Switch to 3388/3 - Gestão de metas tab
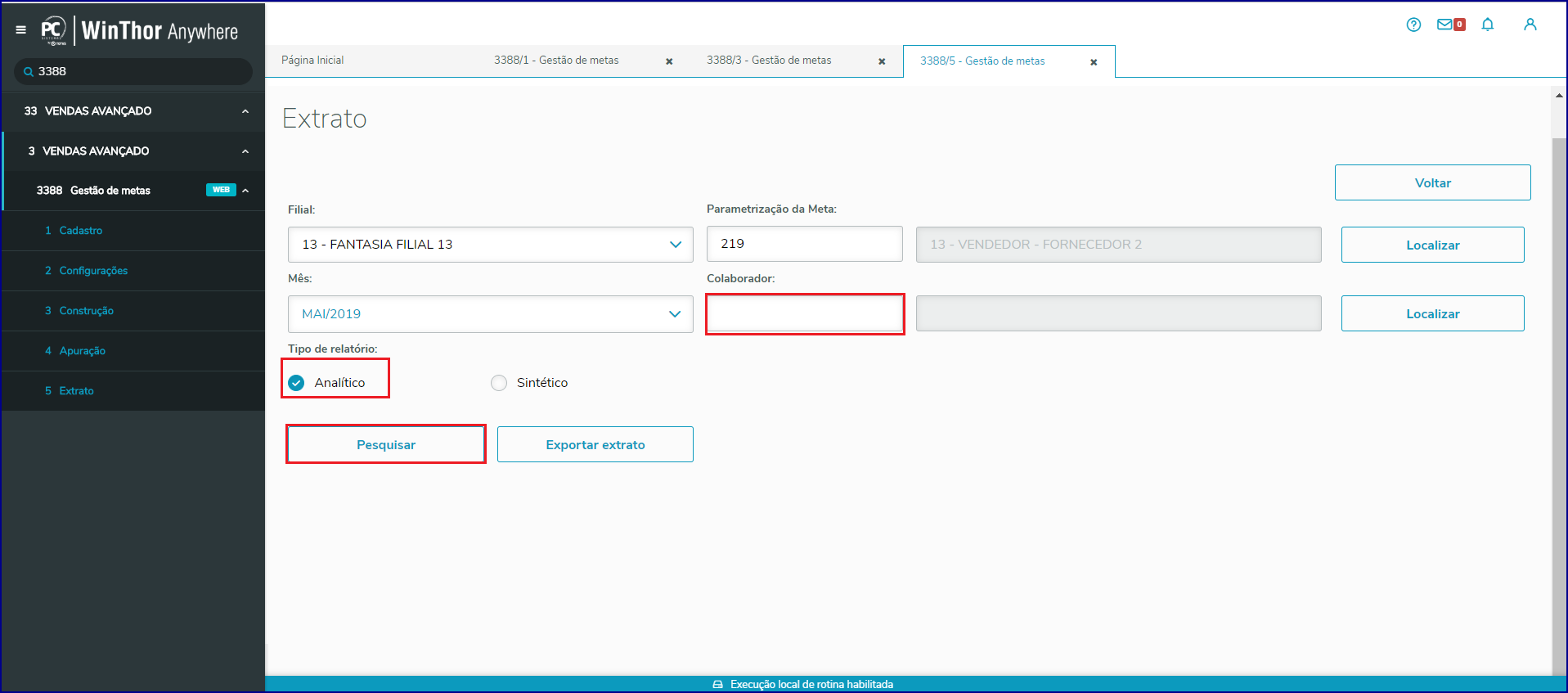Viewport: 1568px width, 693px height. [769, 61]
